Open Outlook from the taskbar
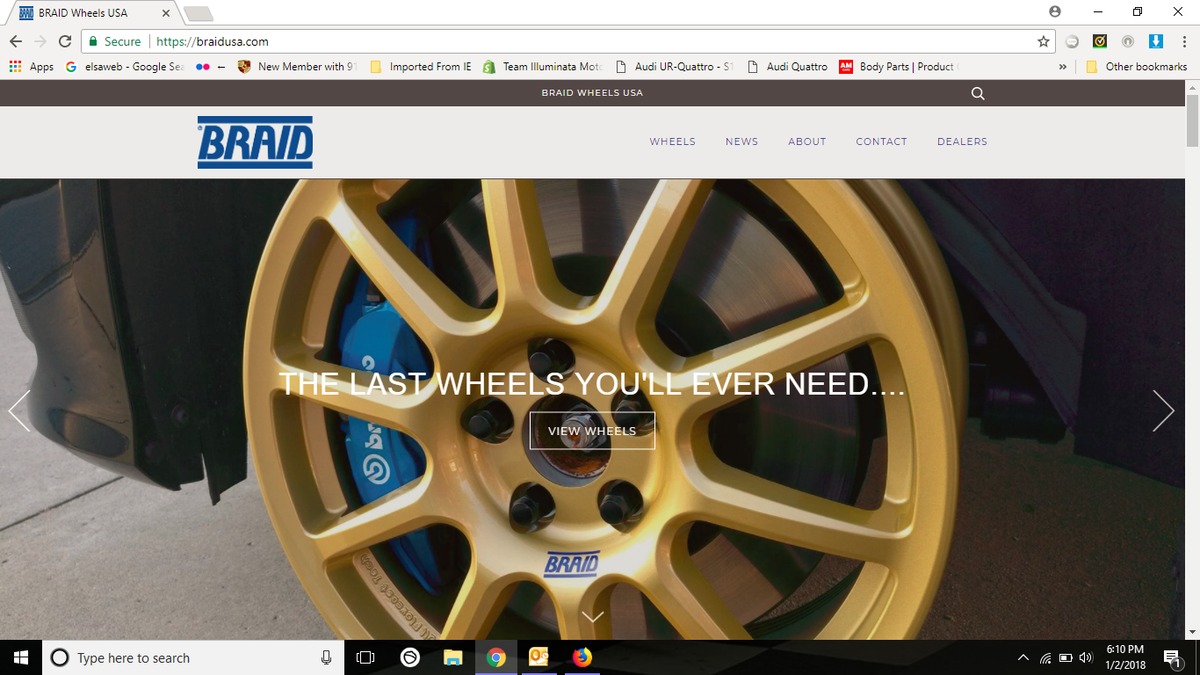The image size is (1200, 675). [539, 657]
